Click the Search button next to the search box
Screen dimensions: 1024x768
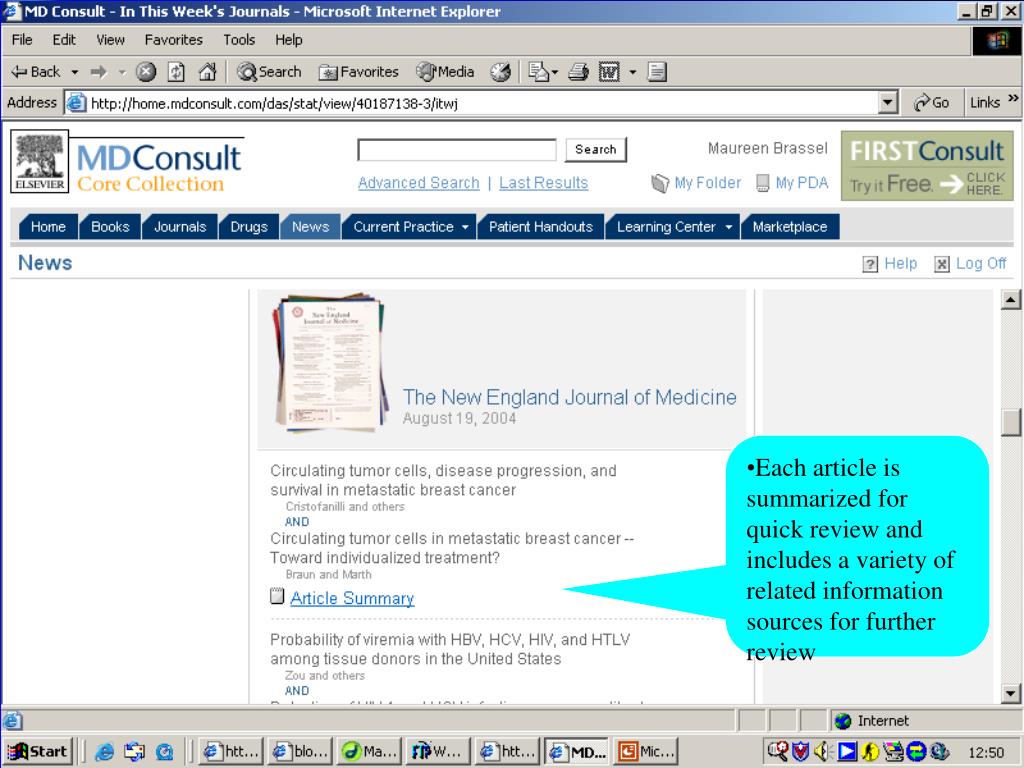[x=596, y=150]
